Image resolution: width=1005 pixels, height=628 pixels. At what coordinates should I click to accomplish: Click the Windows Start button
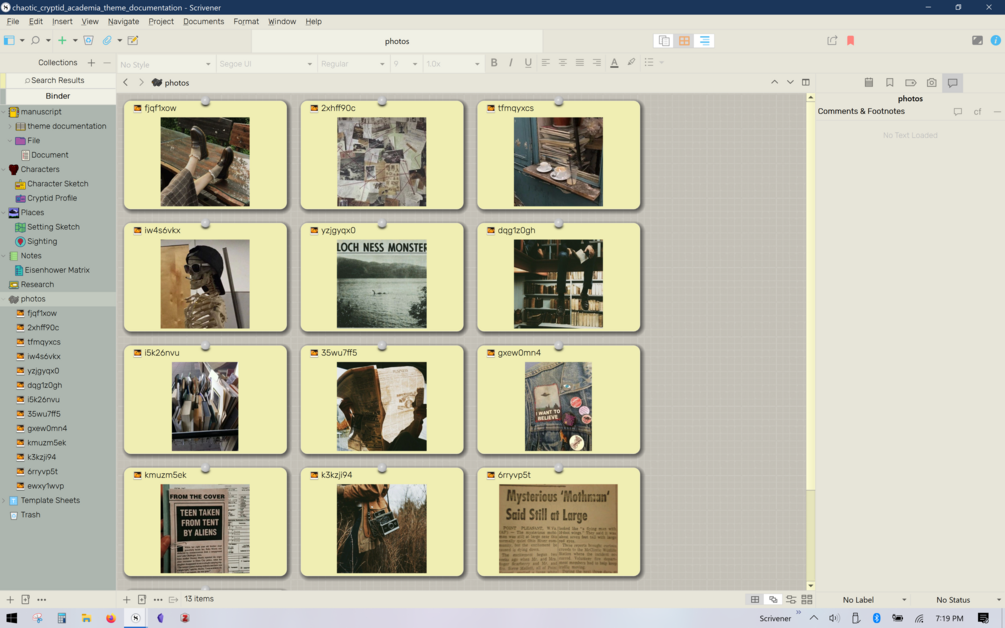(x=12, y=618)
